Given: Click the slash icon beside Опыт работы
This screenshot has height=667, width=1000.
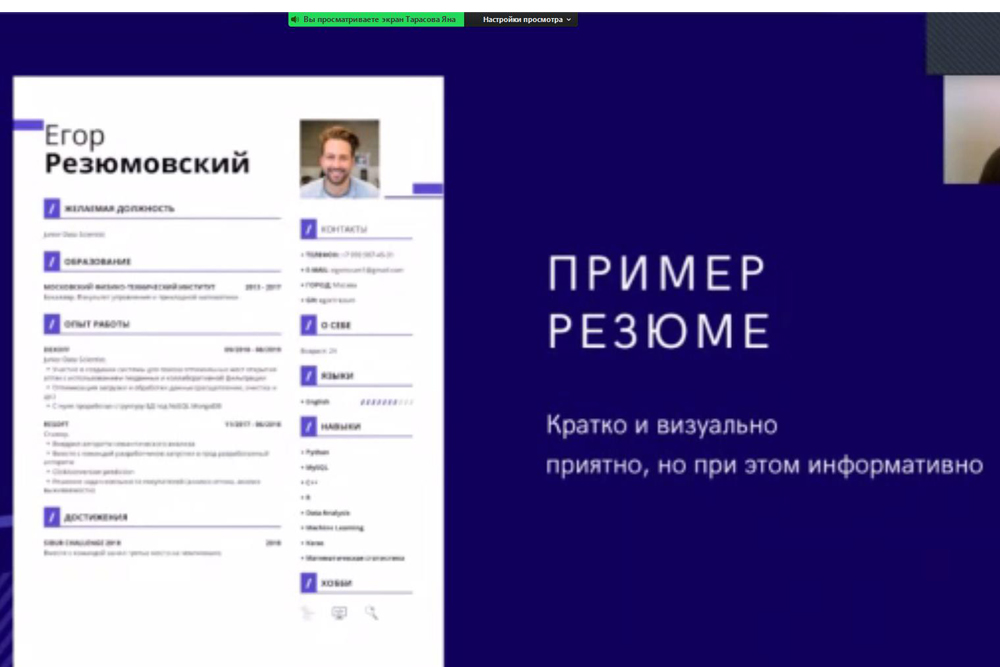Looking at the screenshot, I should (52, 324).
